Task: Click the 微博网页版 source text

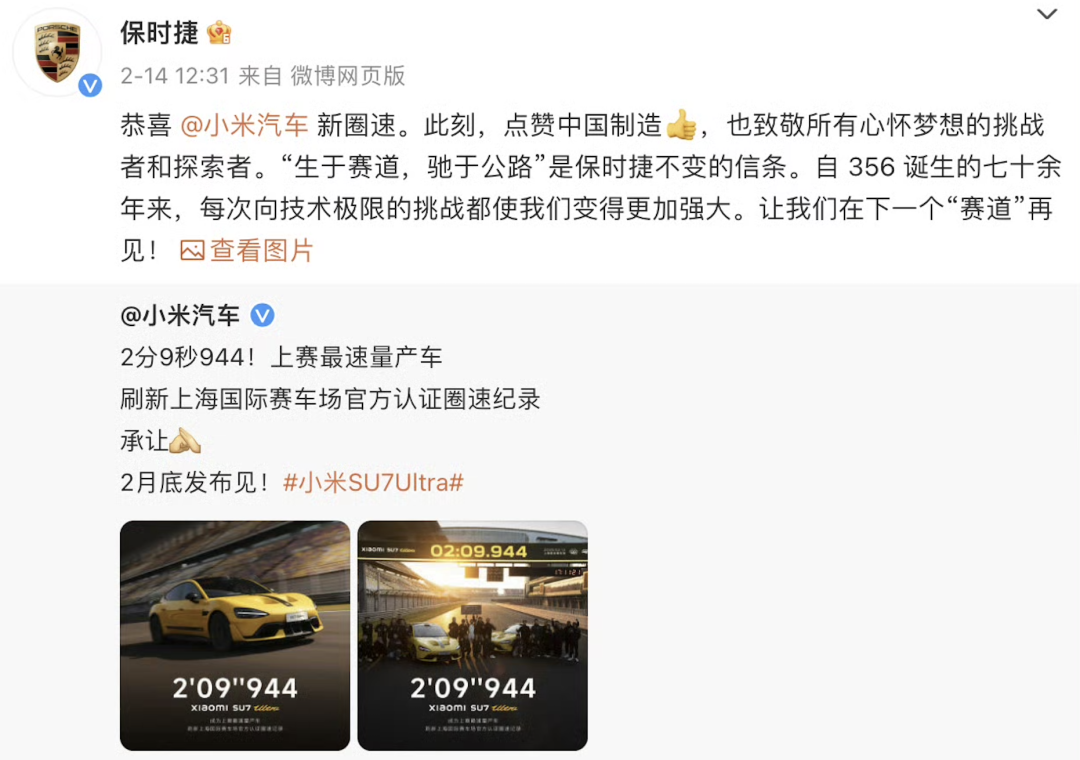Action: (347, 76)
